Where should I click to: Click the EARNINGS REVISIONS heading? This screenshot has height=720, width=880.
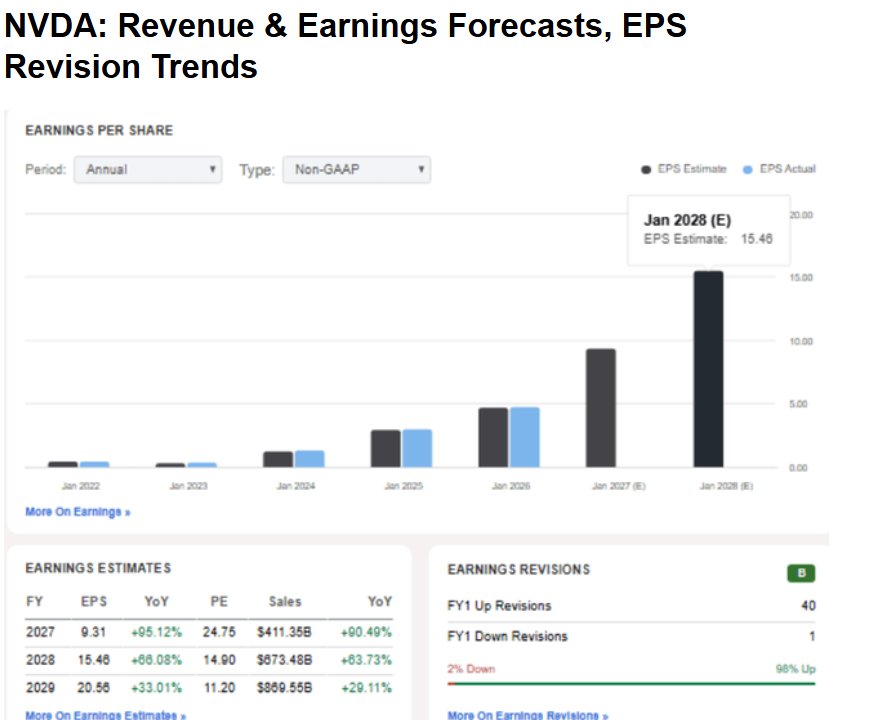[519, 570]
